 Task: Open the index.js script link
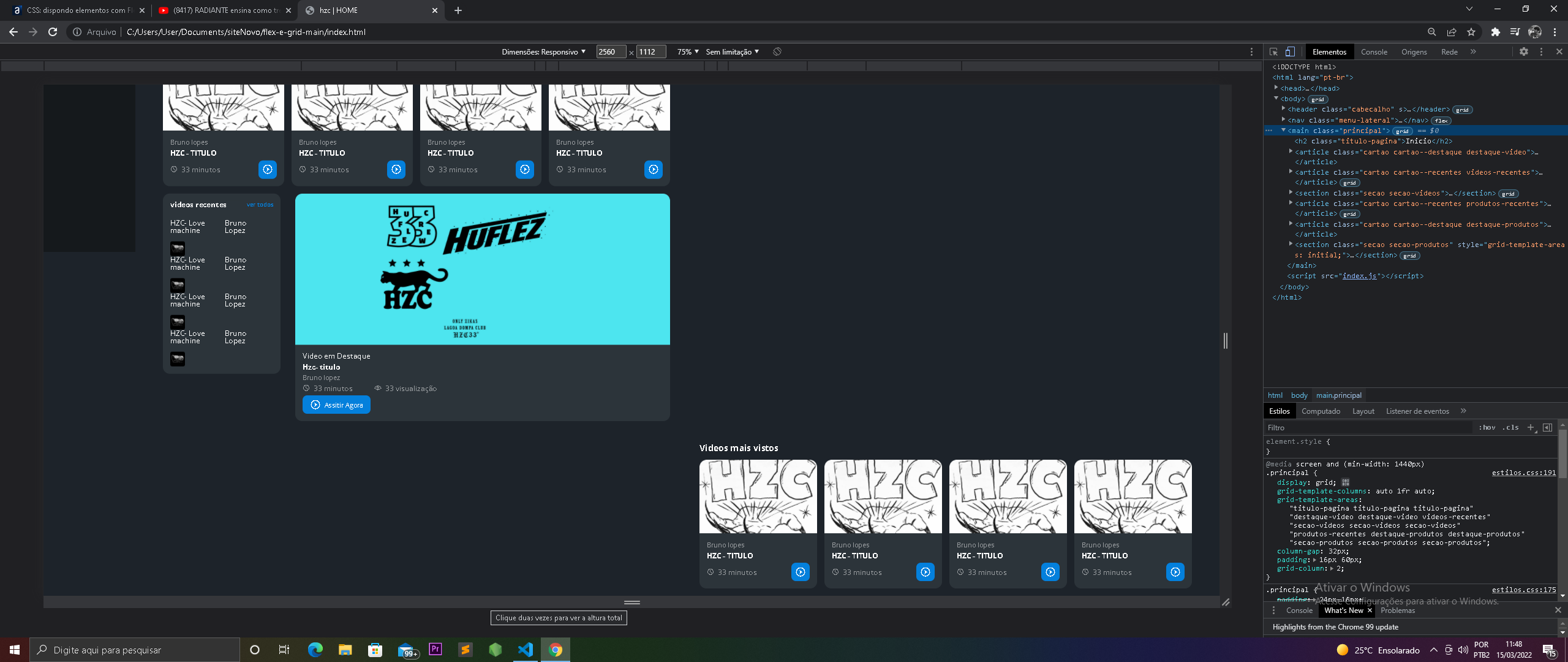click(x=1359, y=276)
